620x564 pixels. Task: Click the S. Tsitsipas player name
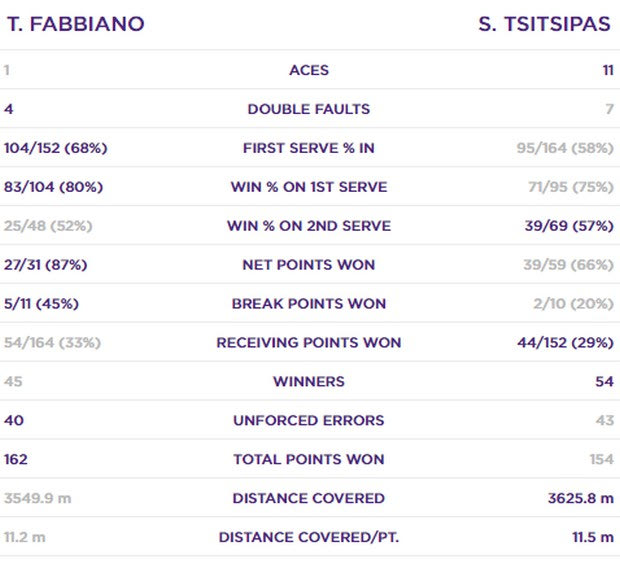click(x=544, y=24)
